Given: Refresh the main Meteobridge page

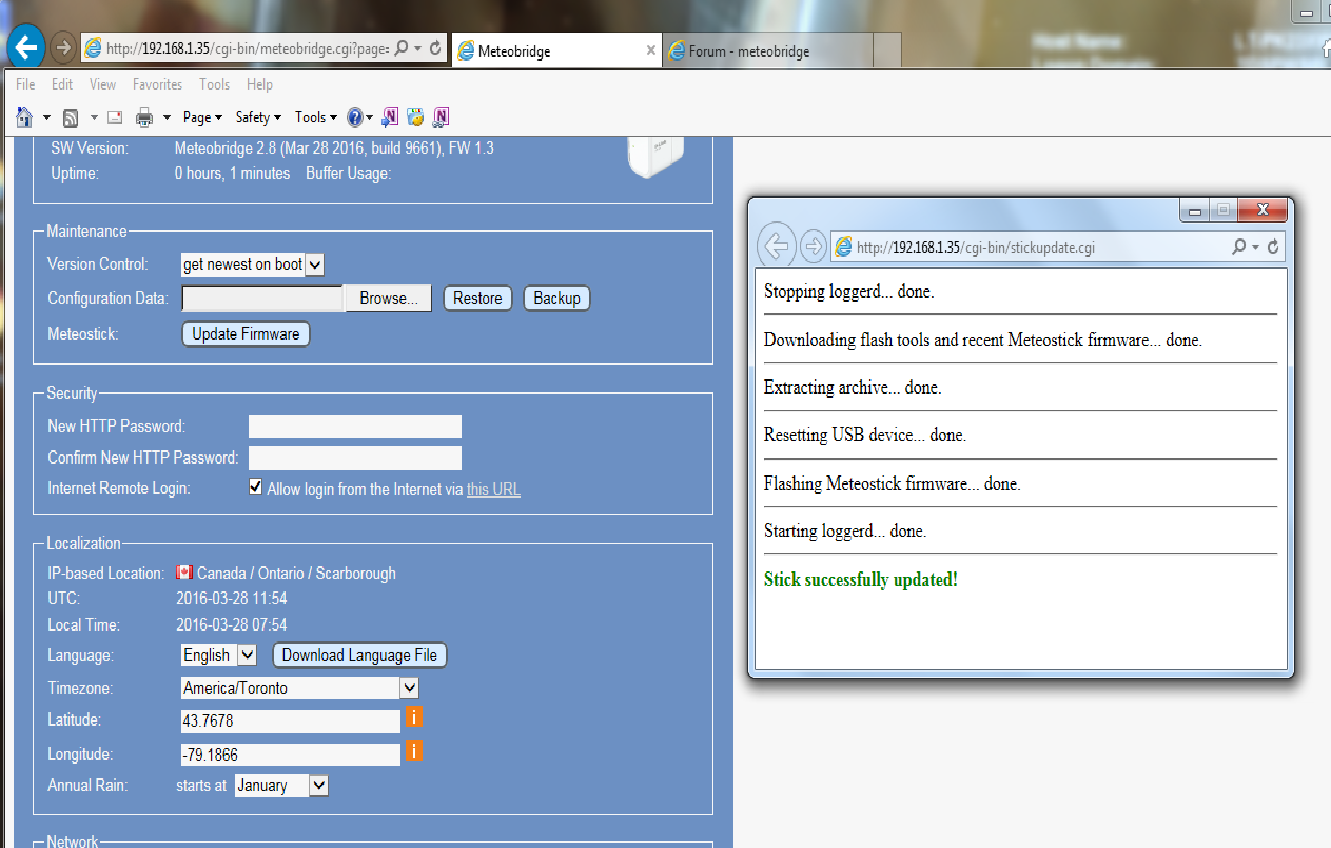Looking at the screenshot, I should 436,48.
